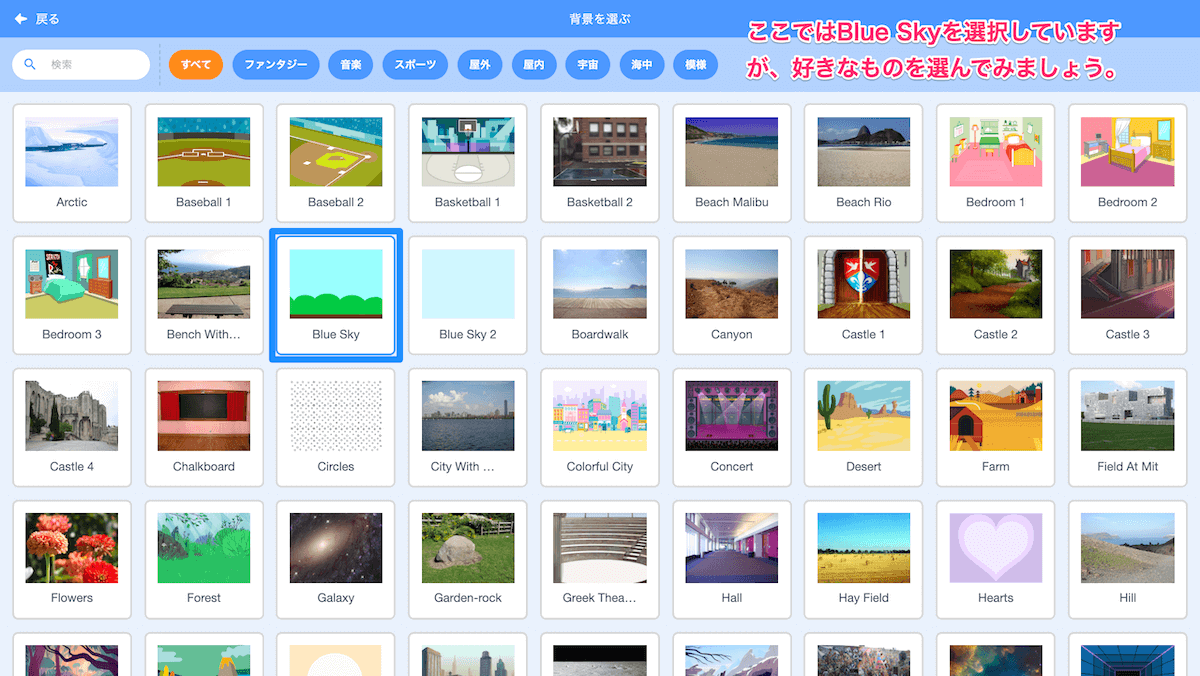
Task: Pick the Blue Sky 2 backdrop
Action: [x=468, y=295]
